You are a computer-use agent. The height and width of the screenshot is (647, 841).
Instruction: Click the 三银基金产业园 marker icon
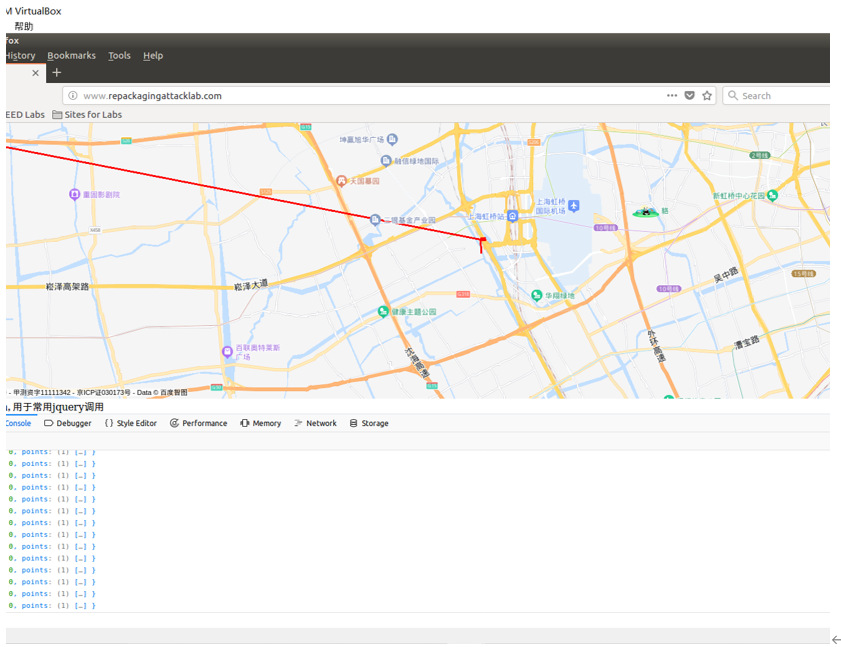click(x=375, y=219)
